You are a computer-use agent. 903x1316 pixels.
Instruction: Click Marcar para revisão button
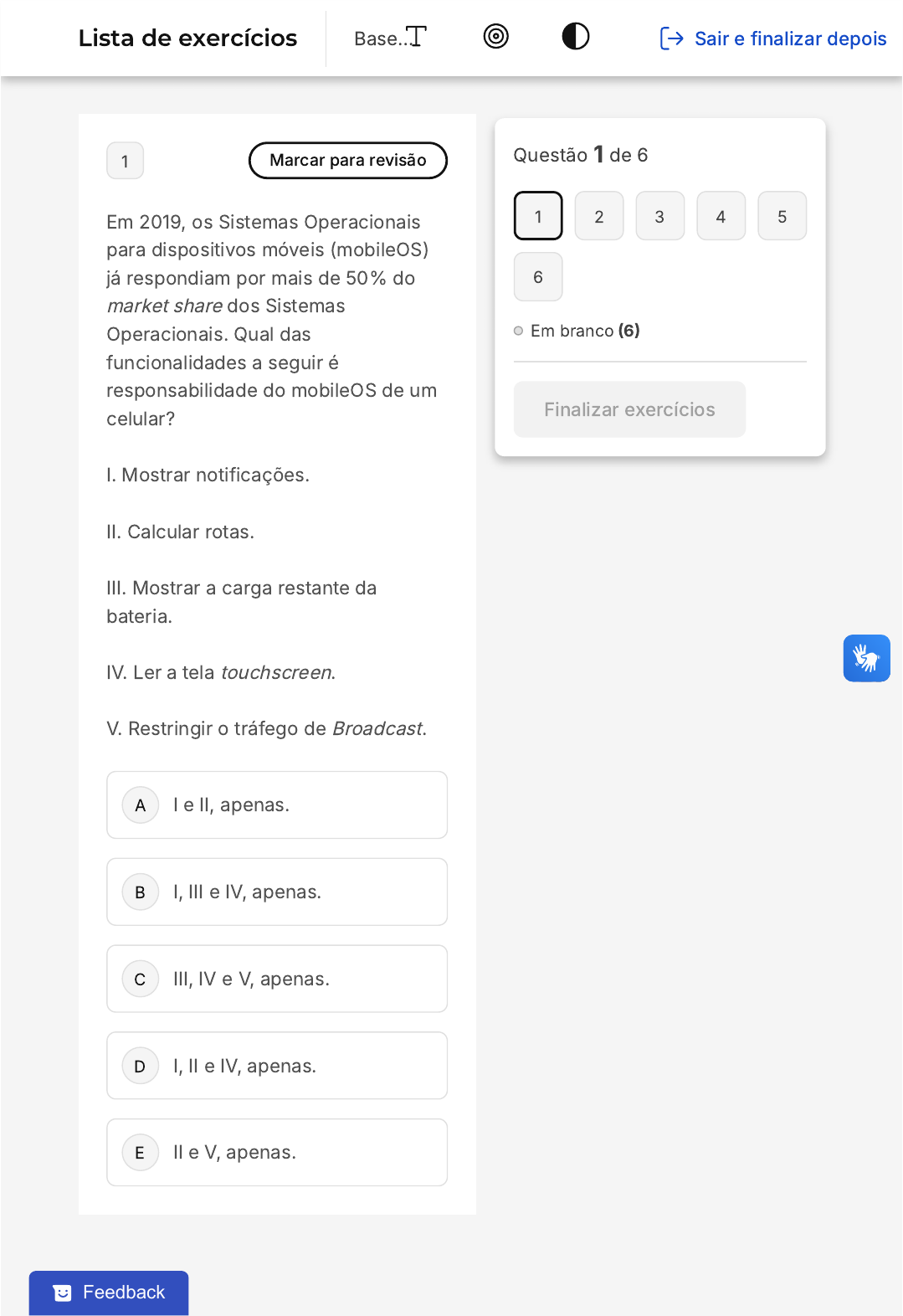click(x=348, y=161)
